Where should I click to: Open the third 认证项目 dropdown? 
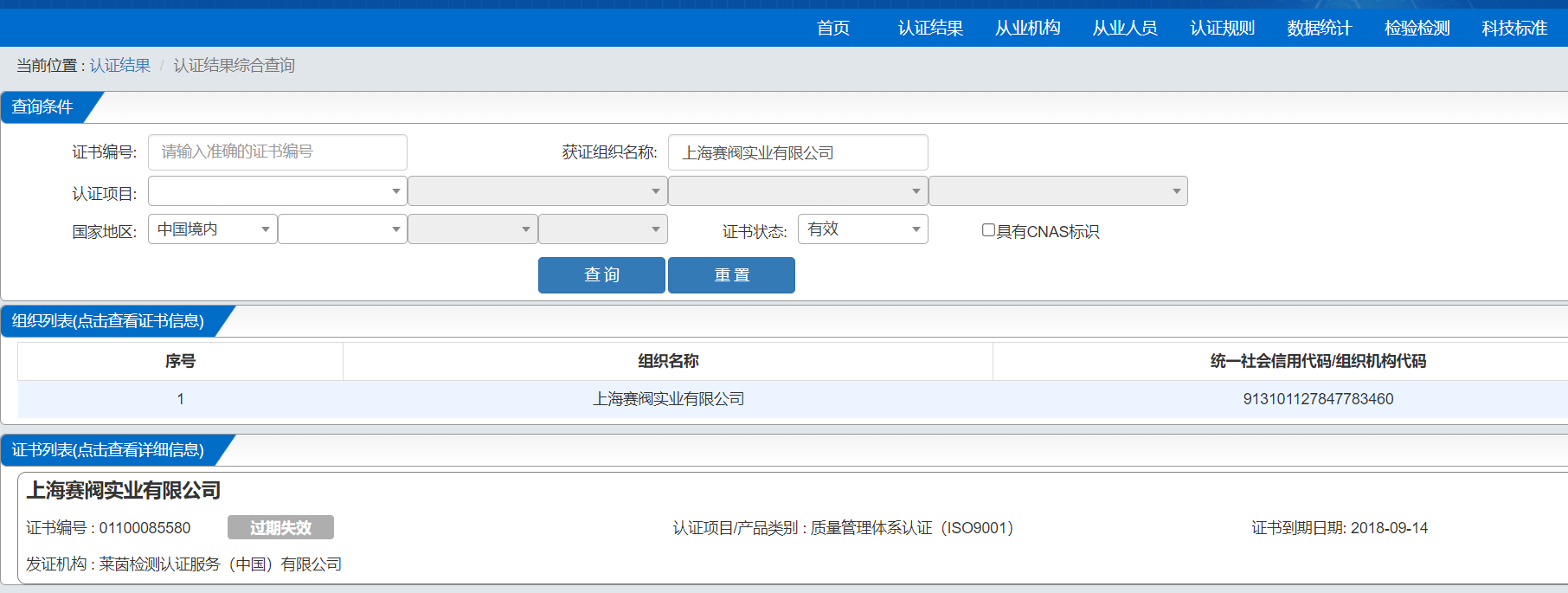coord(798,191)
